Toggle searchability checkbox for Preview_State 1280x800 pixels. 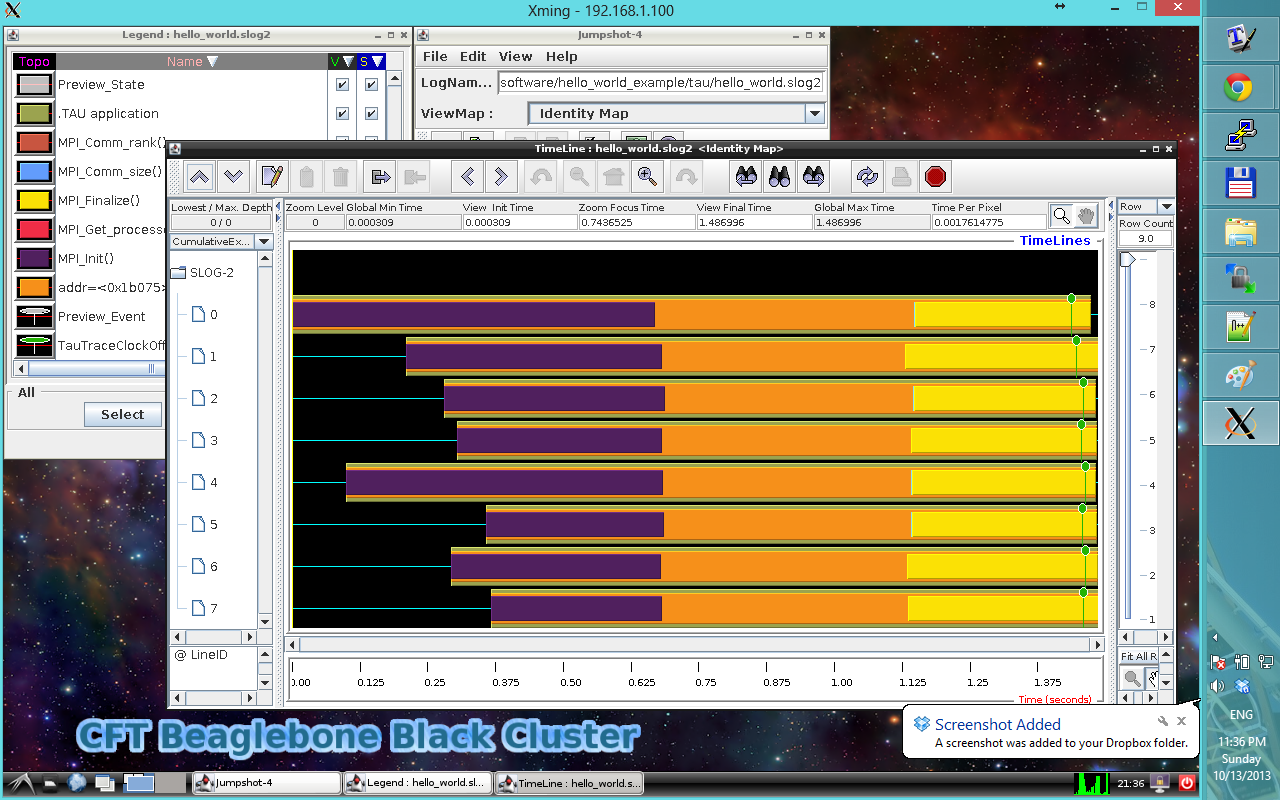coord(372,85)
